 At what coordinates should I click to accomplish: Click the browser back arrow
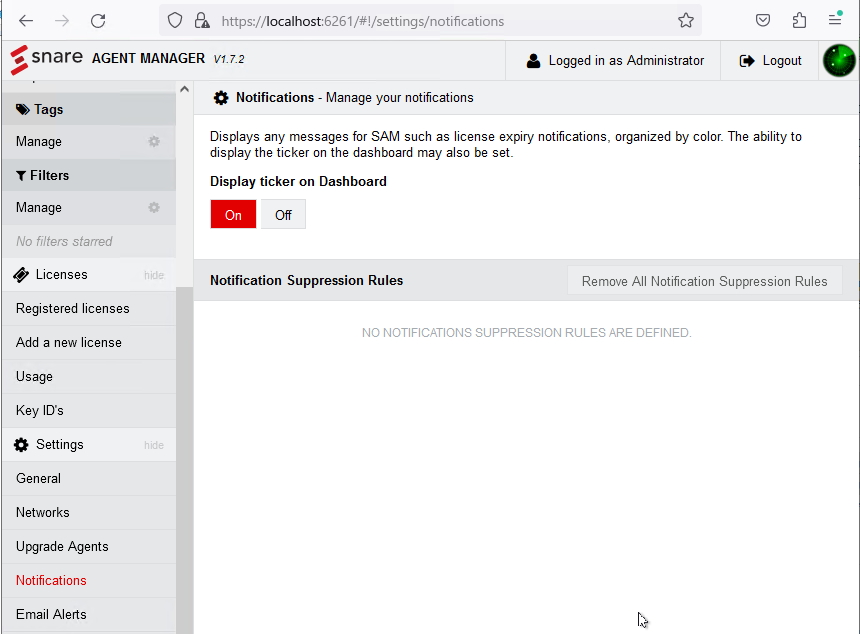26,21
